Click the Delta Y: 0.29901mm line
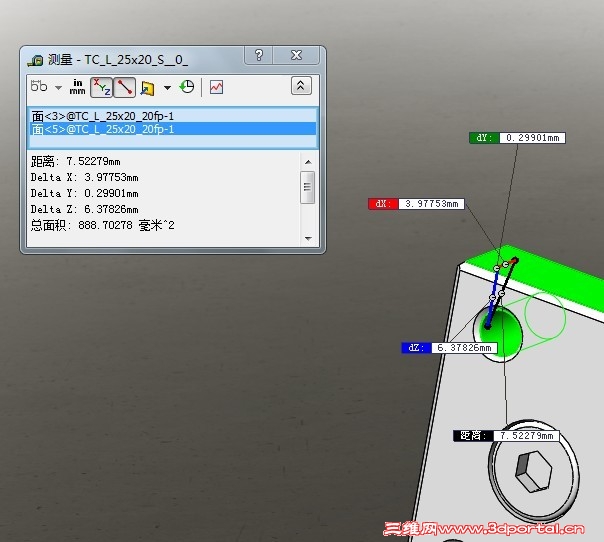The image size is (604, 542). pos(84,193)
